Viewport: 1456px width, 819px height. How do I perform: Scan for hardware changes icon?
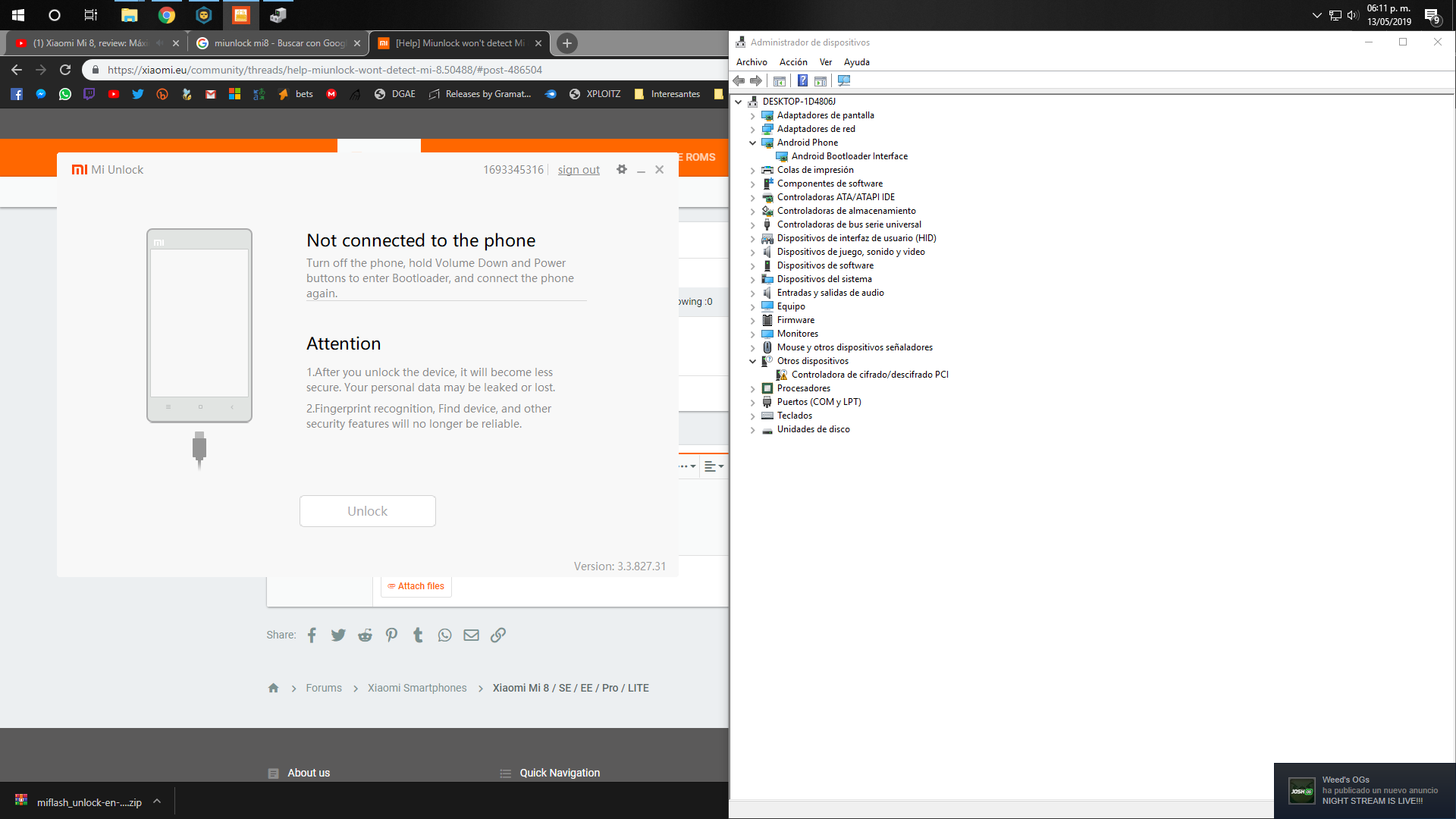pyautogui.click(x=844, y=81)
